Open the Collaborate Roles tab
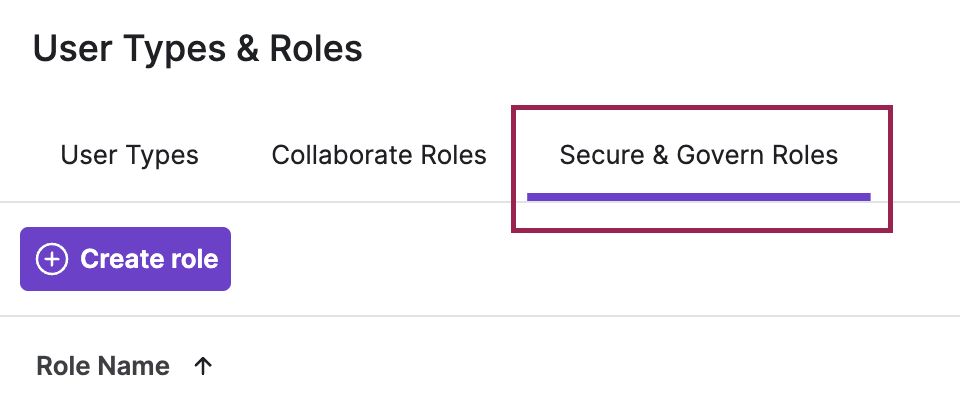This screenshot has width=960, height=394. (x=379, y=155)
